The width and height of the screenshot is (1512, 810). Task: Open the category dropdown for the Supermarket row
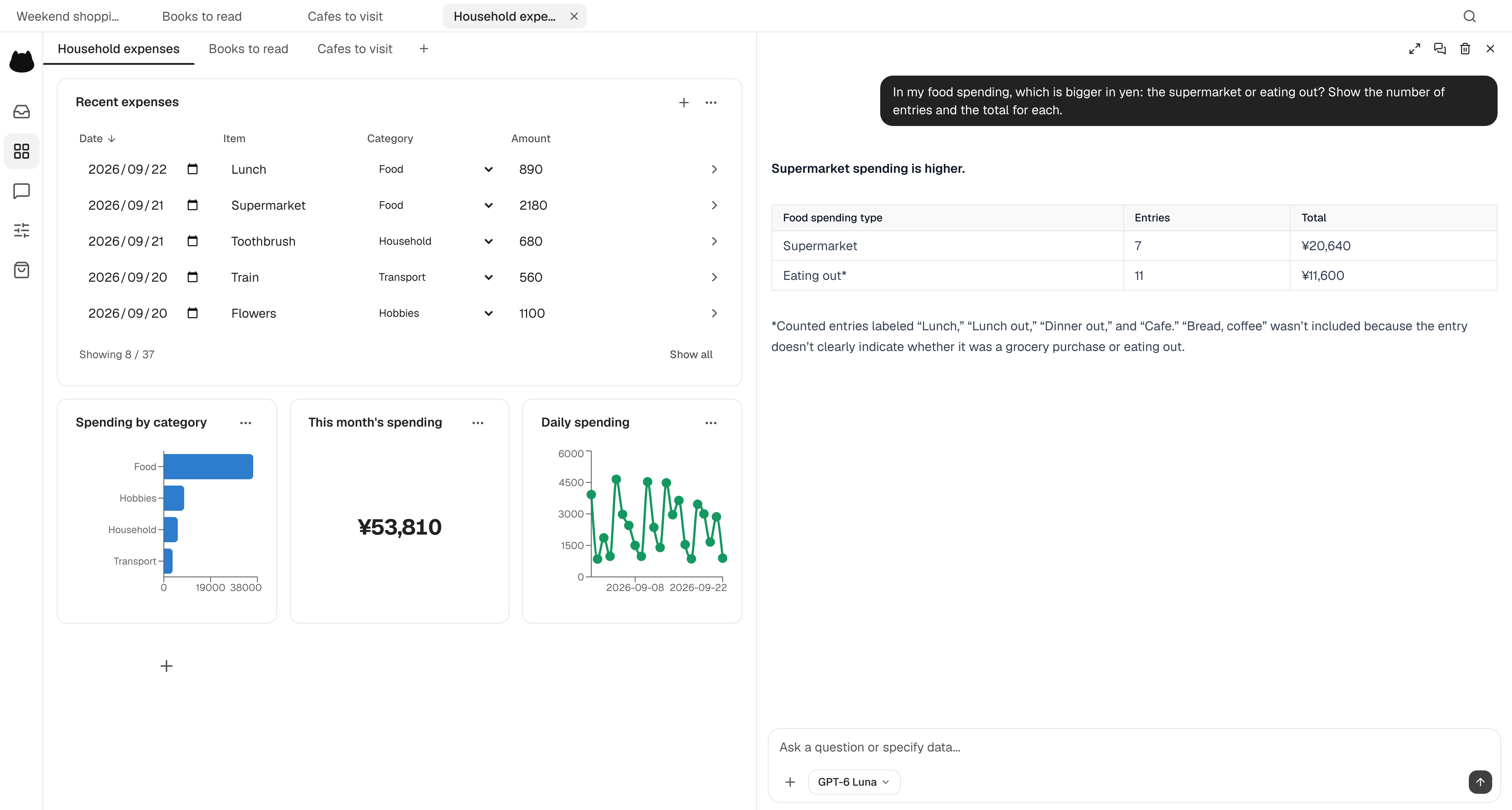point(436,205)
